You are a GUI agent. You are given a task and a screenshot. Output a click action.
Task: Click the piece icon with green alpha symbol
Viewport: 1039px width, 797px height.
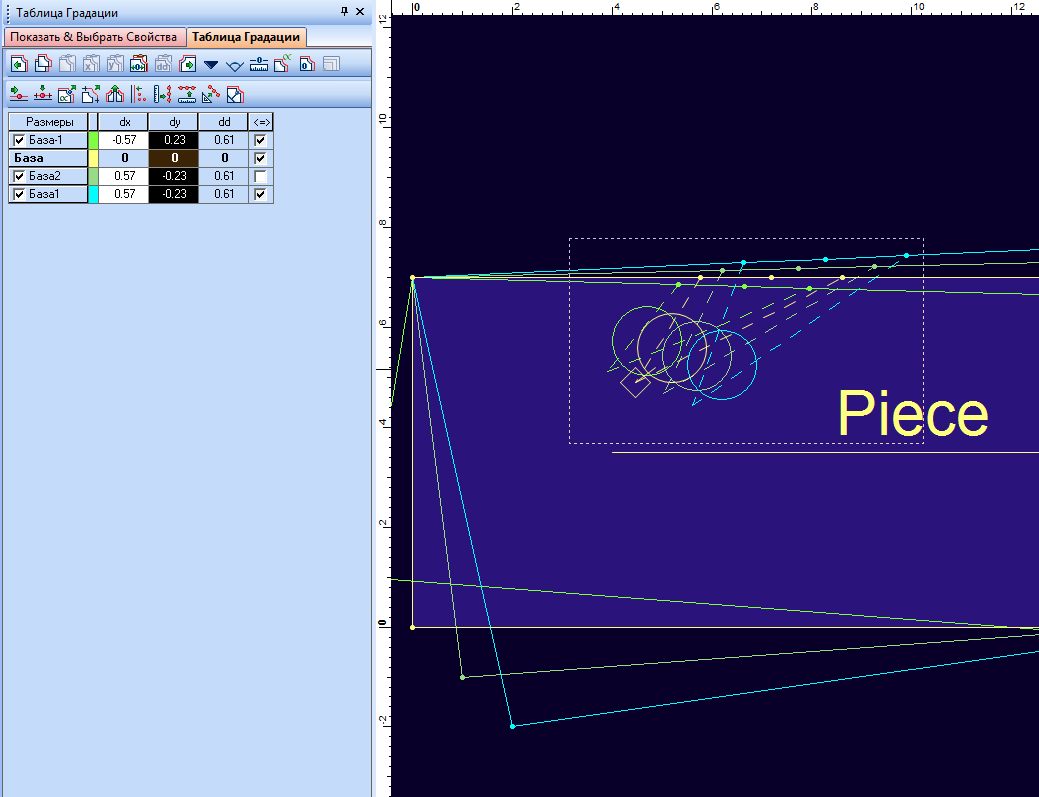pyautogui.click(x=282, y=64)
